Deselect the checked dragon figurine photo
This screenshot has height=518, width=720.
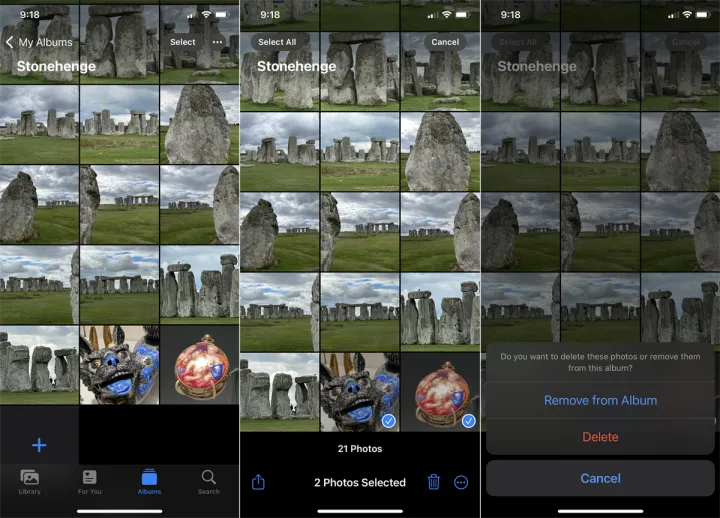coord(359,390)
